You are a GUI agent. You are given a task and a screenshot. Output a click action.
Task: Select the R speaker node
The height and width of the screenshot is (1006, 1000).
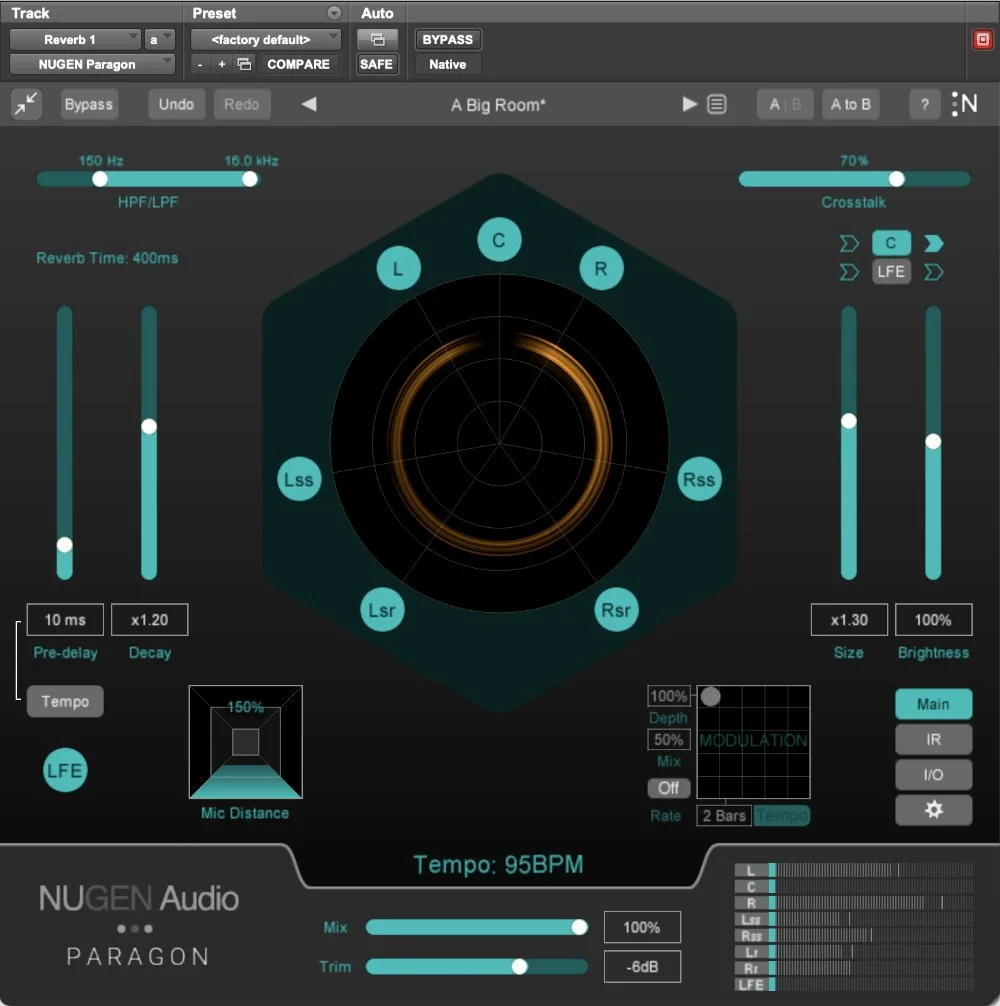pyautogui.click(x=601, y=268)
